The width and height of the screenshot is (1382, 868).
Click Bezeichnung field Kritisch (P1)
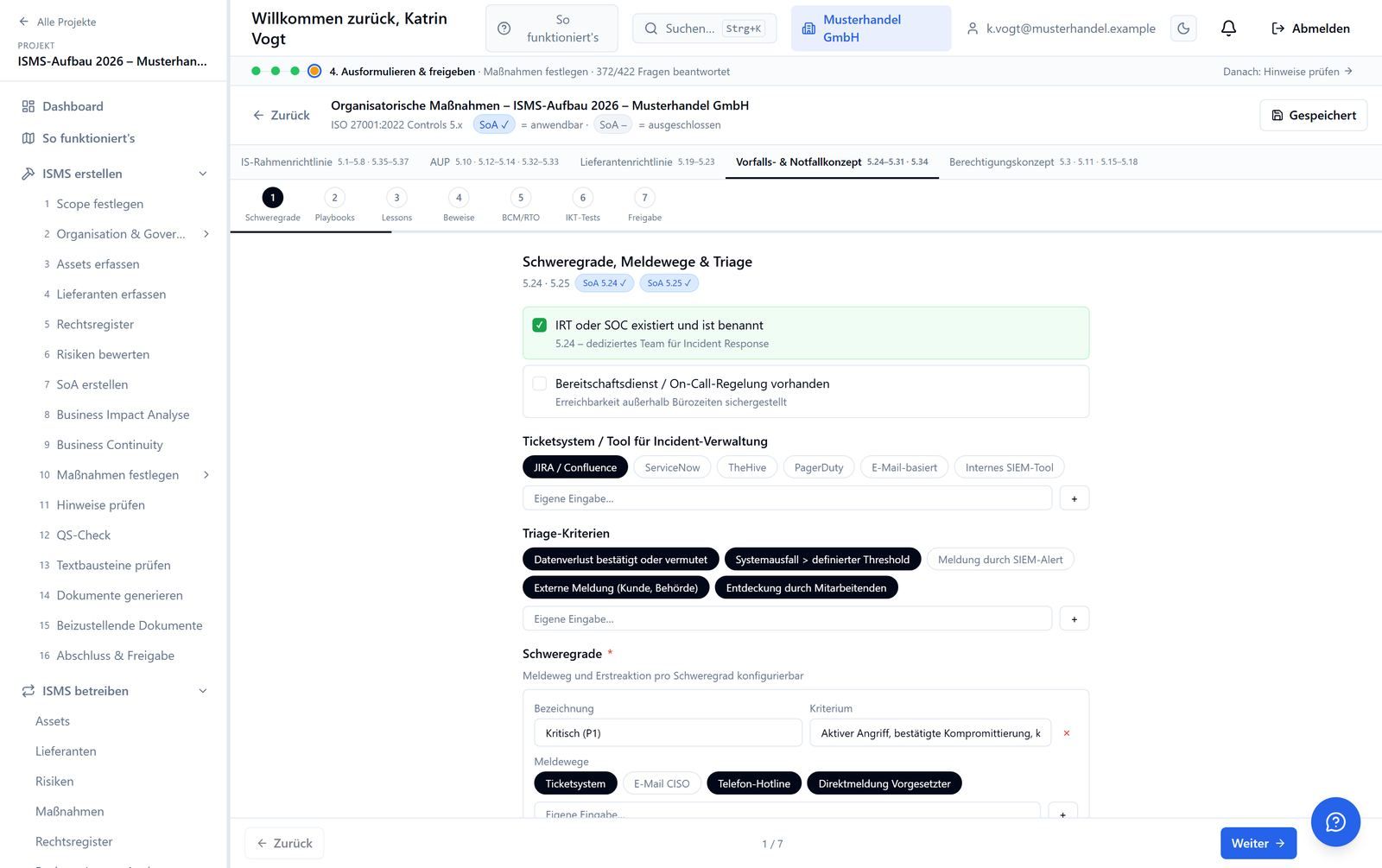click(x=668, y=733)
